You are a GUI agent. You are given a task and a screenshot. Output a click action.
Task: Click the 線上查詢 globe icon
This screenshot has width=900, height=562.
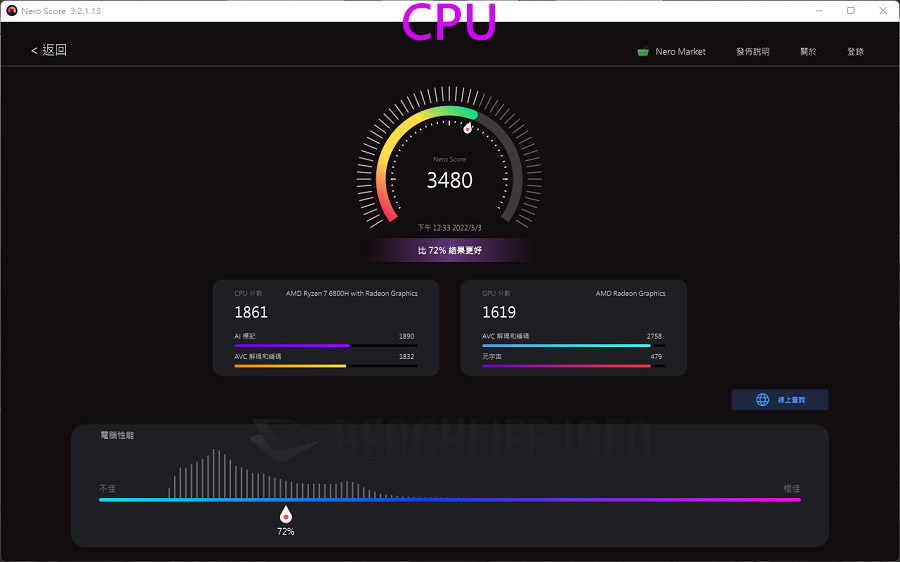(762, 400)
